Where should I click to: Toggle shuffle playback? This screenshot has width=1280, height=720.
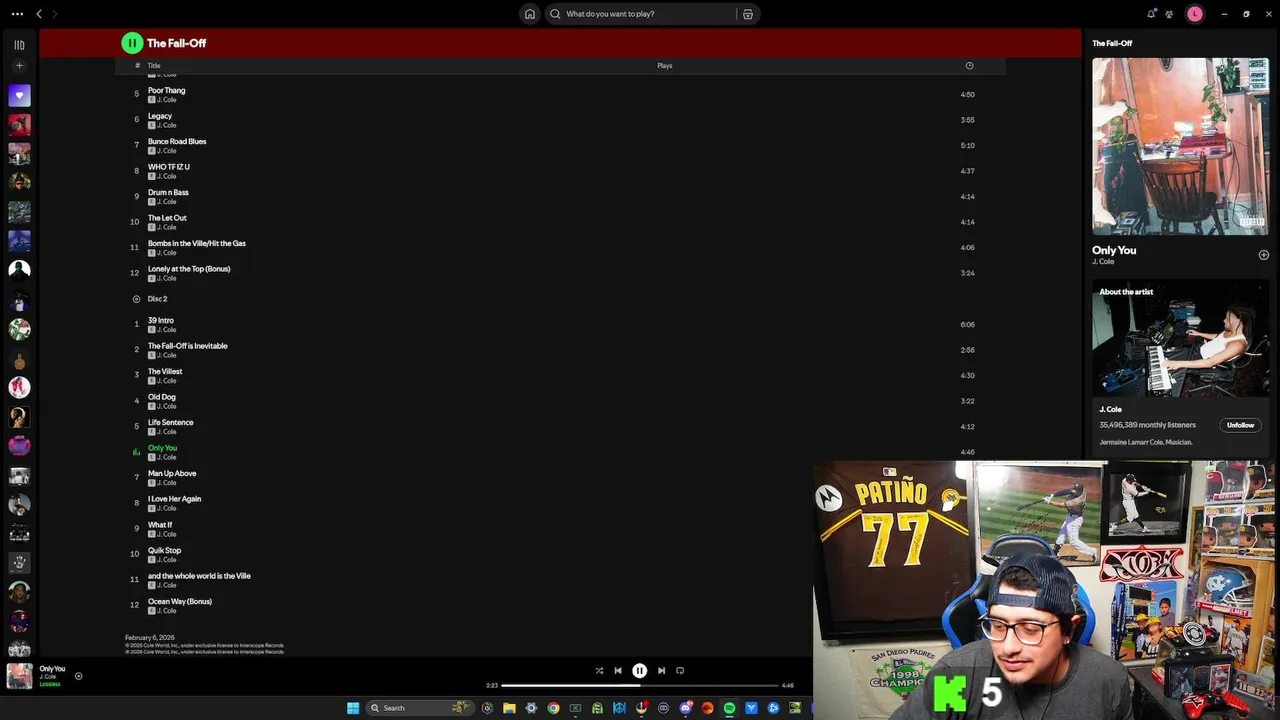click(599, 671)
